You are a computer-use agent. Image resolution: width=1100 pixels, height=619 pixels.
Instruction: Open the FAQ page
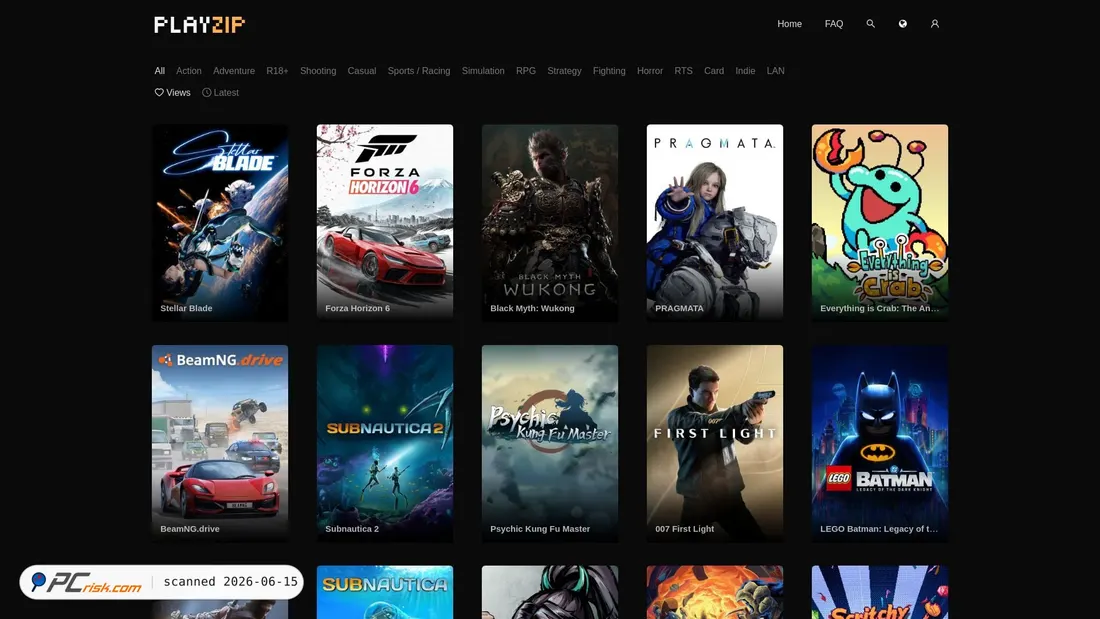coord(833,24)
